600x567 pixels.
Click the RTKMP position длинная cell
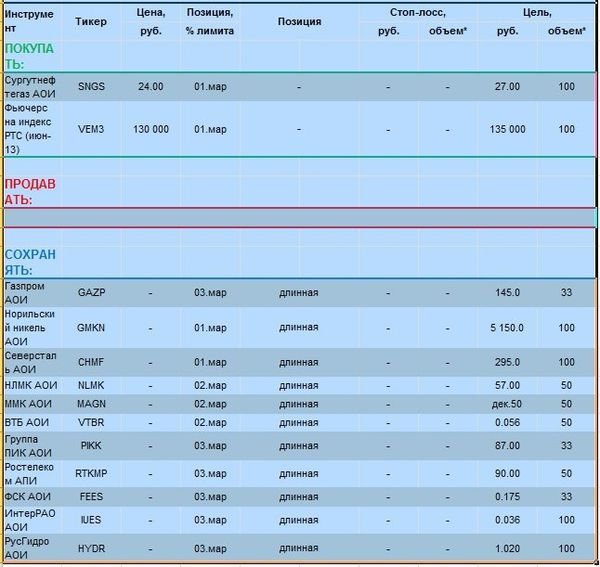coord(299,474)
